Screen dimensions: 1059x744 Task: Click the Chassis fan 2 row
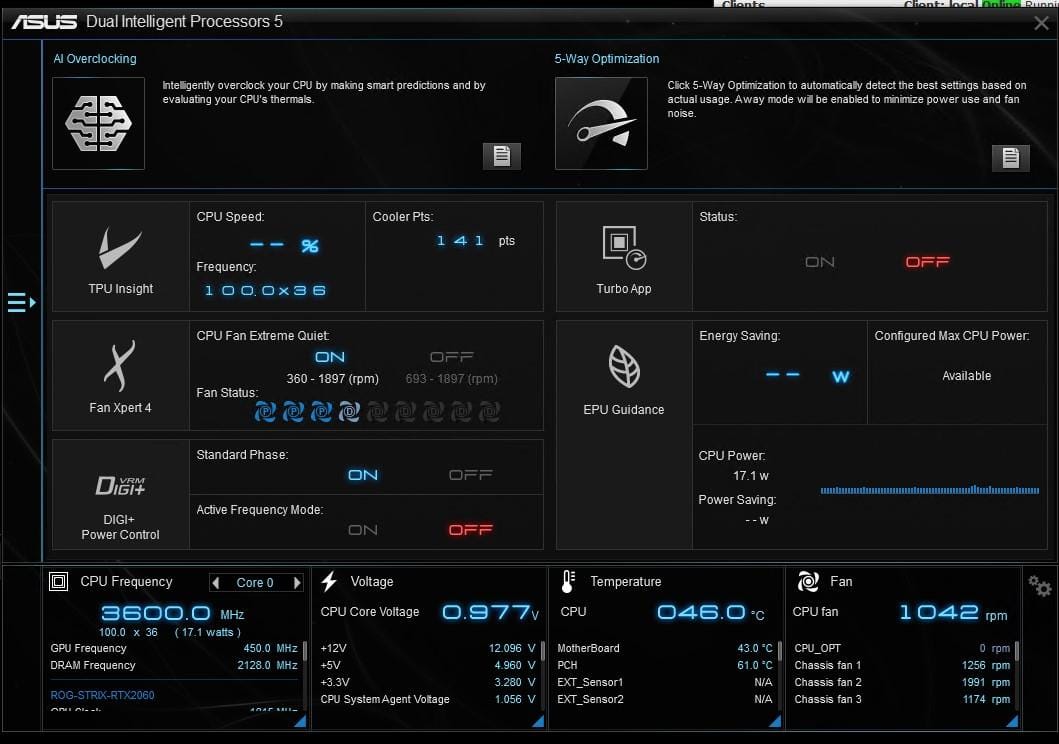click(902, 683)
